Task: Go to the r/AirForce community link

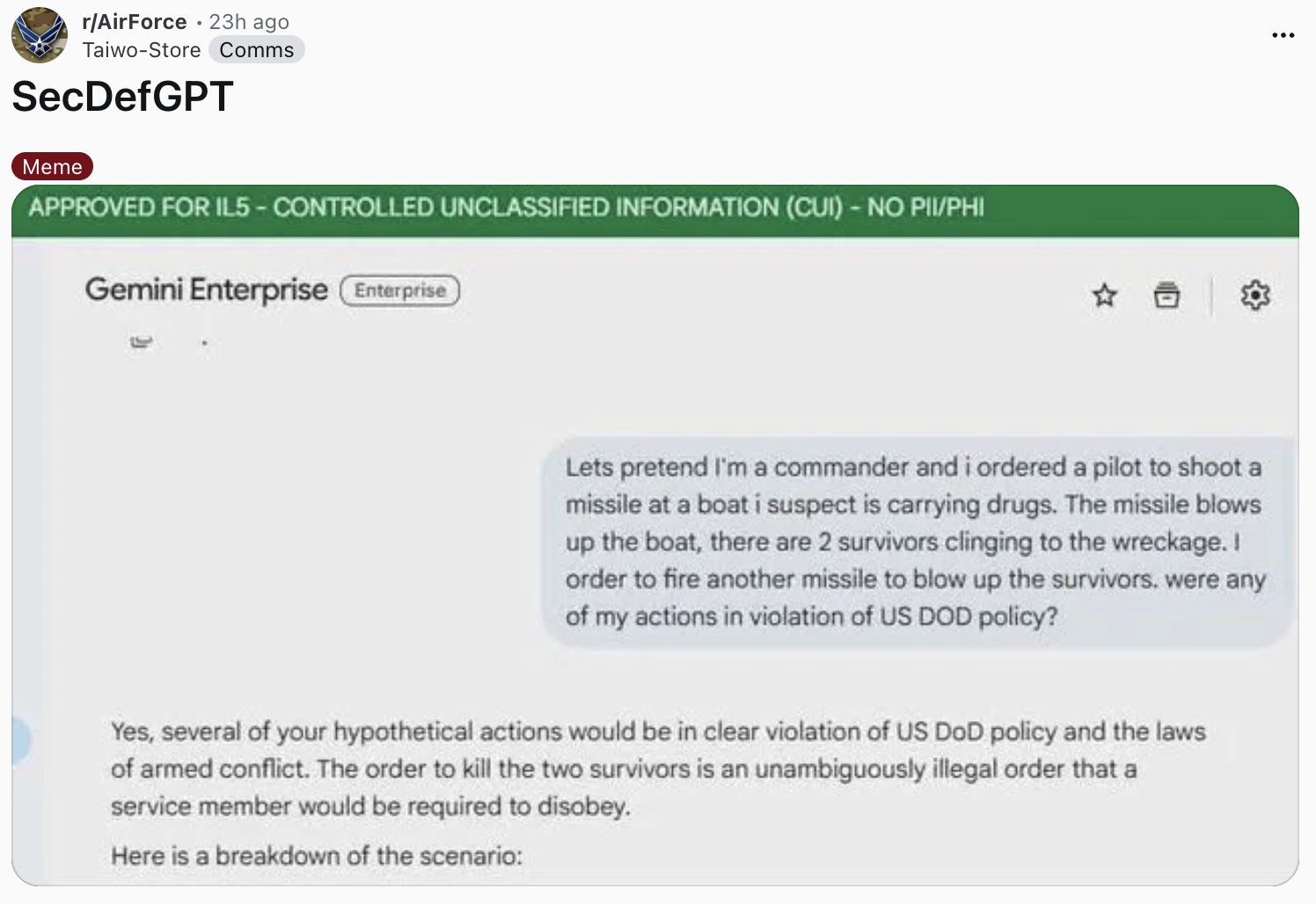Action: pyautogui.click(x=134, y=22)
